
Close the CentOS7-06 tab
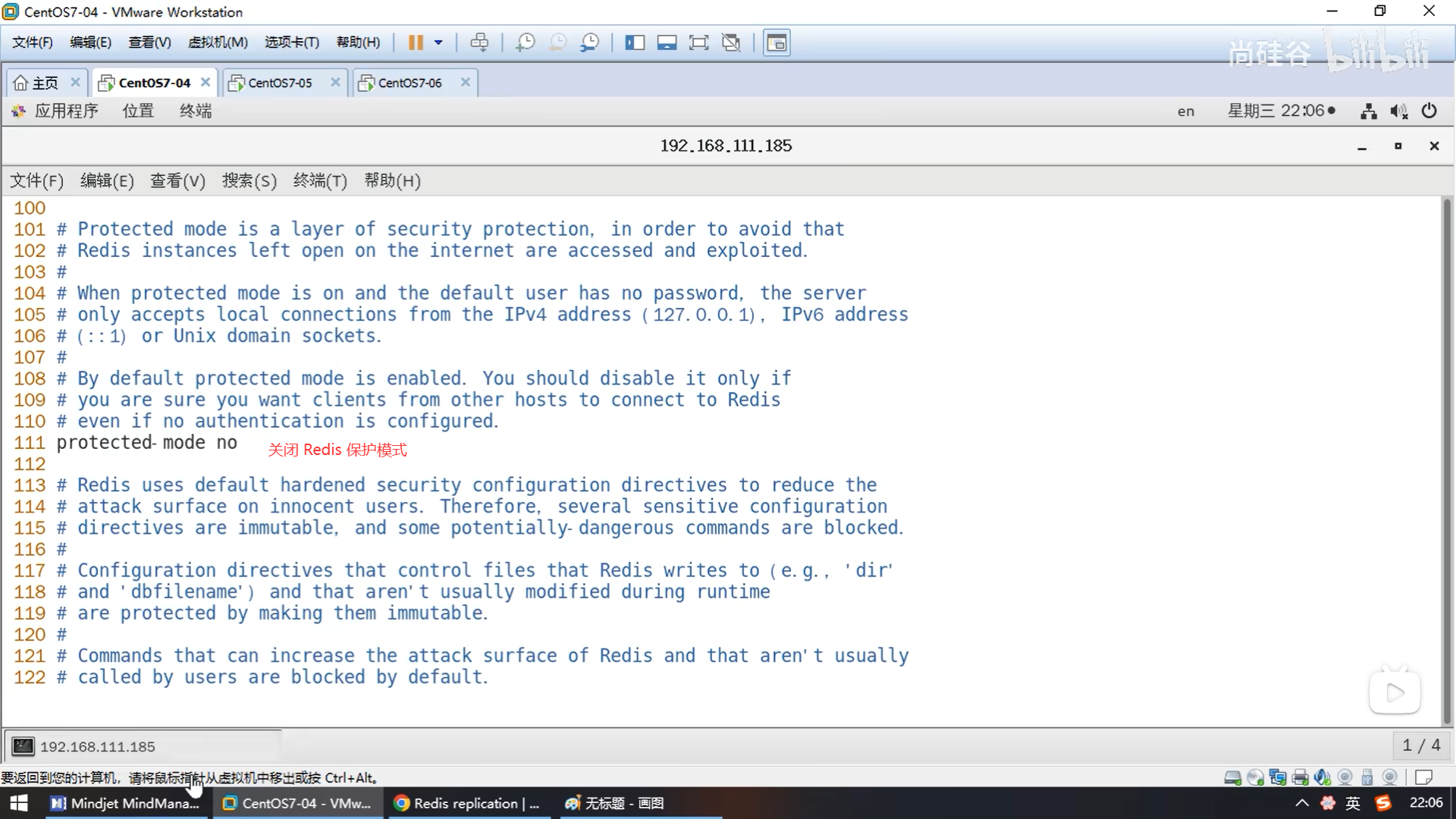tap(466, 82)
